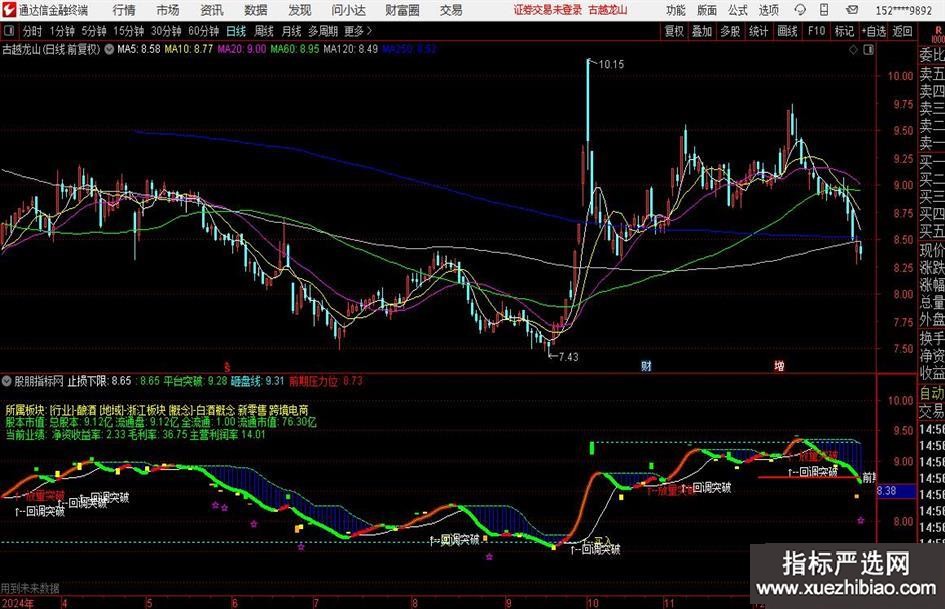
Task: Open the 财富圈 menu
Action: click(x=402, y=10)
